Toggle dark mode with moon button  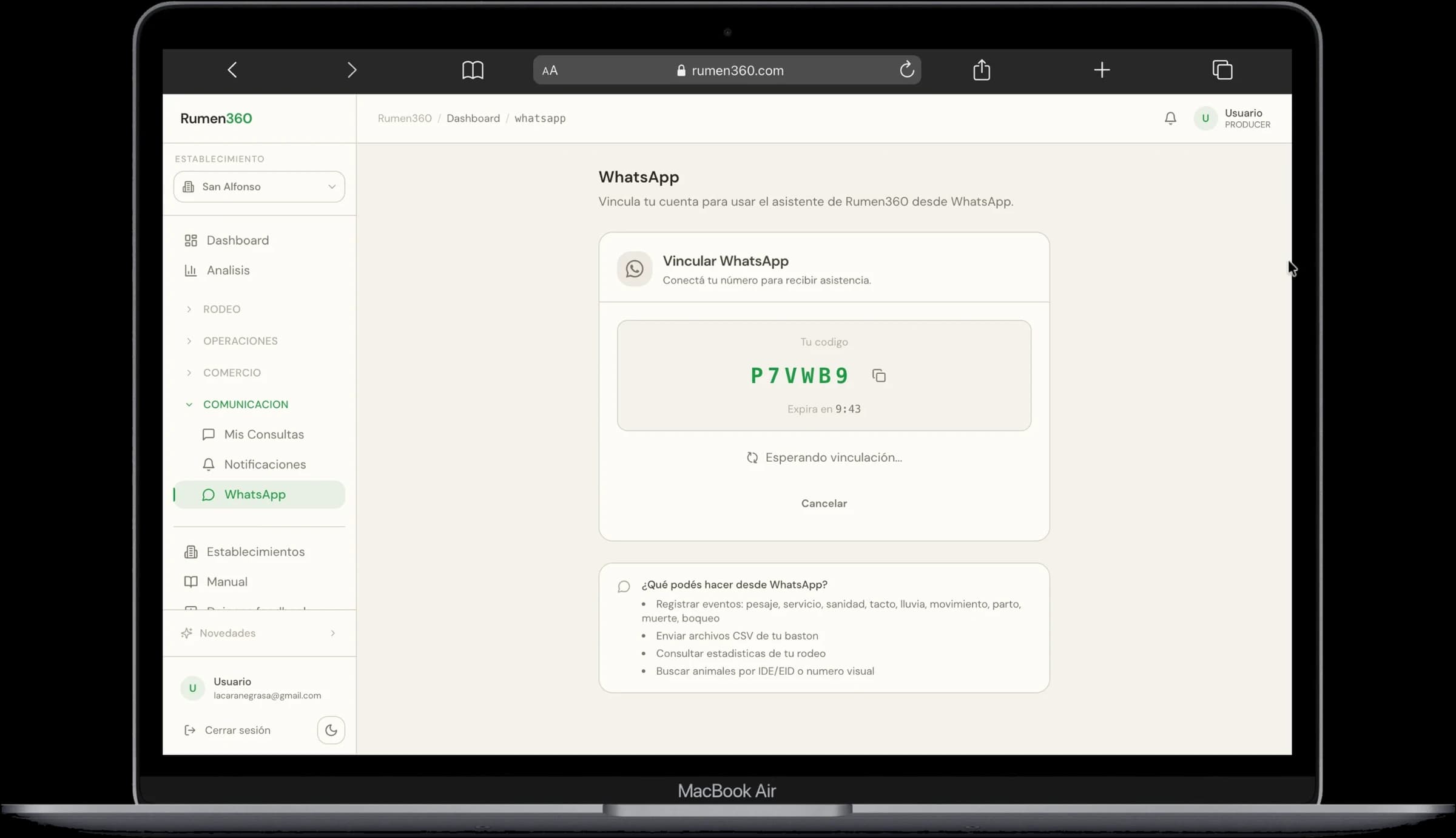click(x=331, y=730)
